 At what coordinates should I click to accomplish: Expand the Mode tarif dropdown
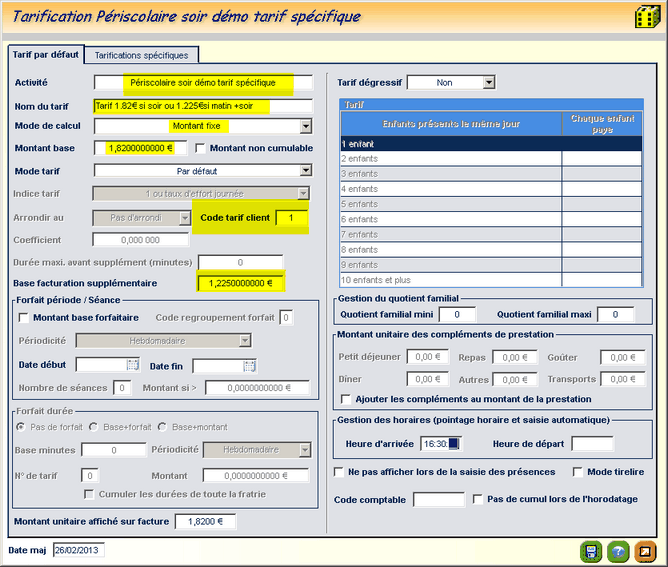(x=306, y=171)
